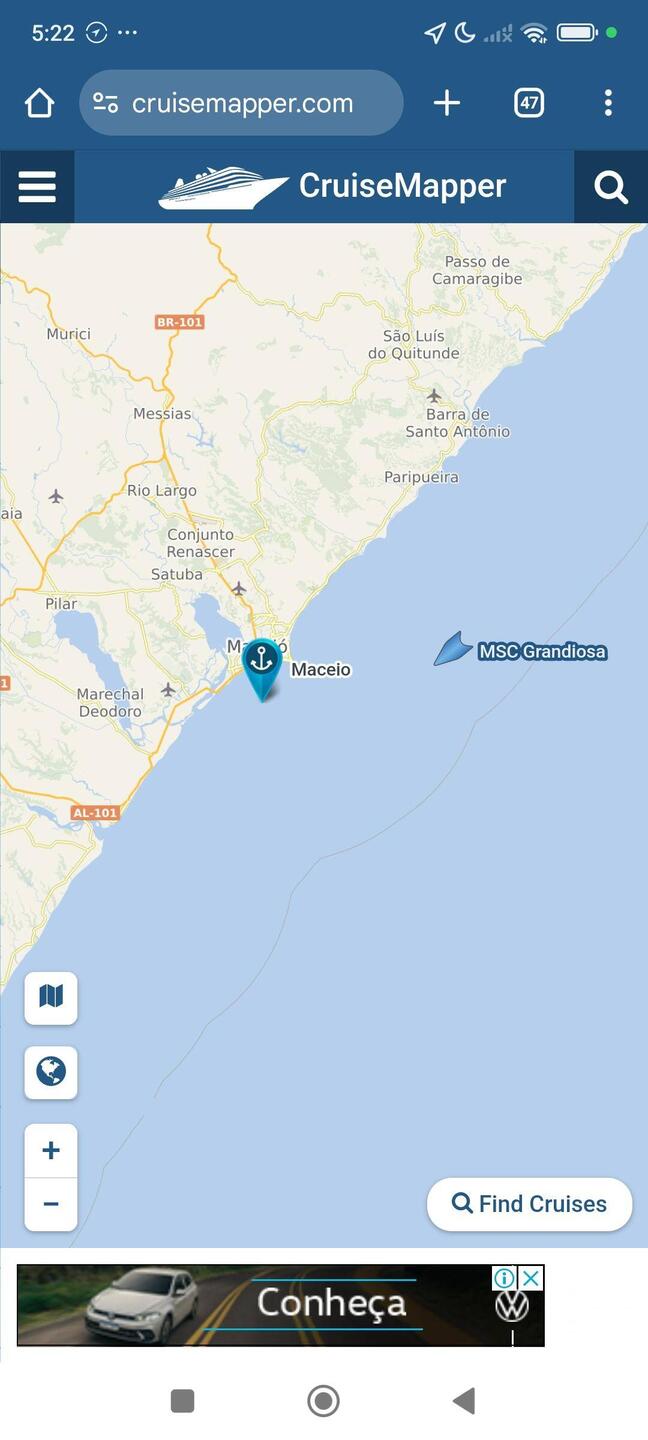This screenshot has width=648, height=1440.
Task: Tap the search magnifier in the header
Action: 610,186
